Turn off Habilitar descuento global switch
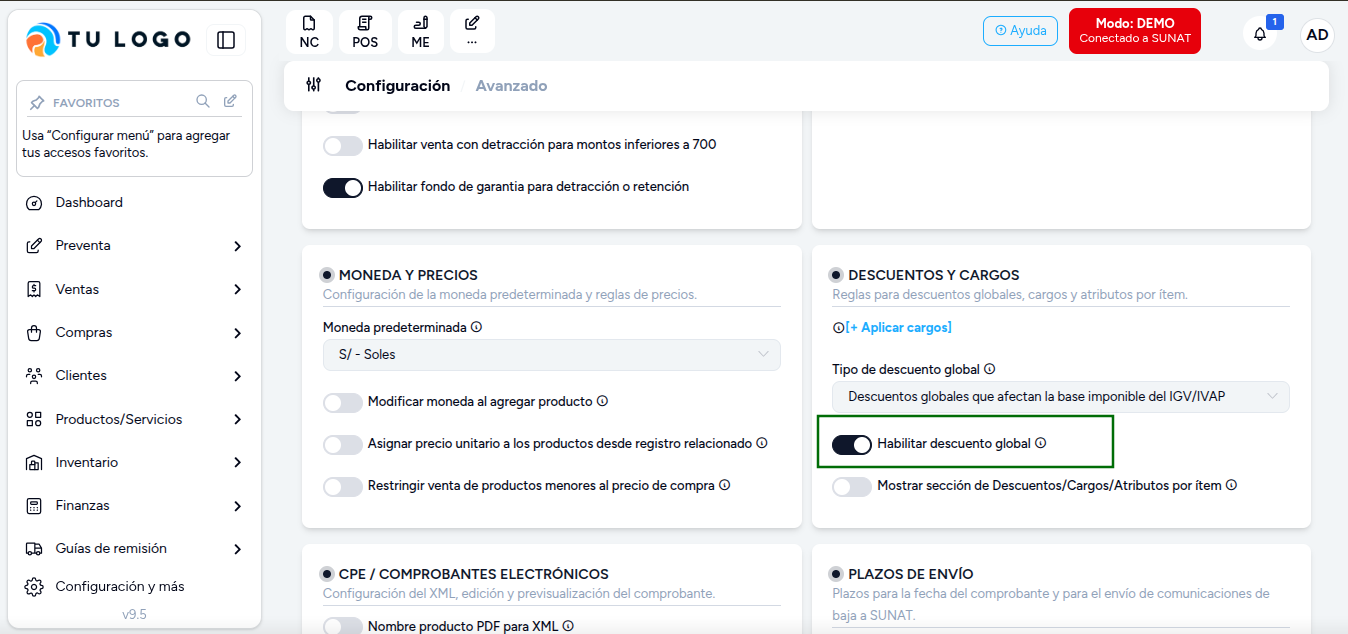This screenshot has height=634, width=1348. 852,445
